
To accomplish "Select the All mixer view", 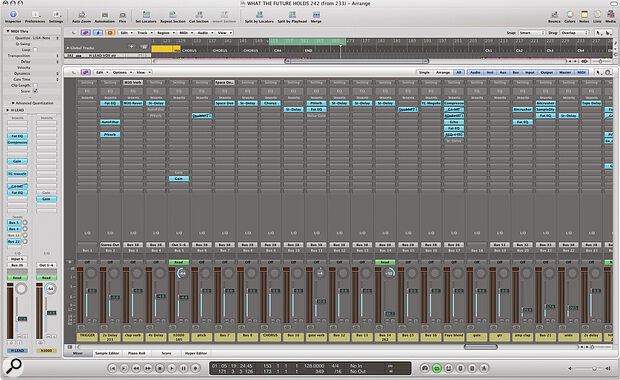I will coord(459,72).
